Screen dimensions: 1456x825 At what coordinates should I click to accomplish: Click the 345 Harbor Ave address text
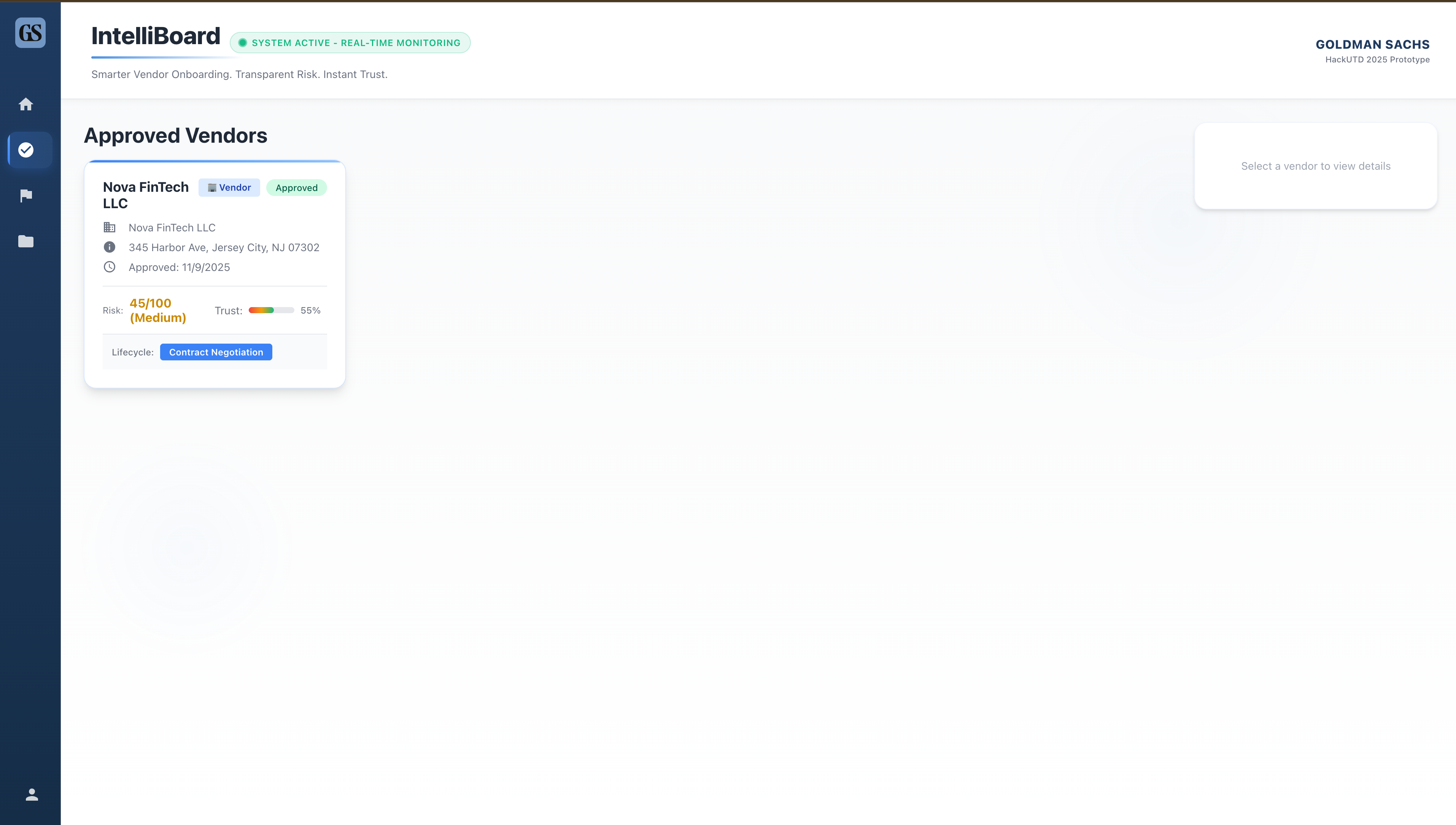pos(224,247)
